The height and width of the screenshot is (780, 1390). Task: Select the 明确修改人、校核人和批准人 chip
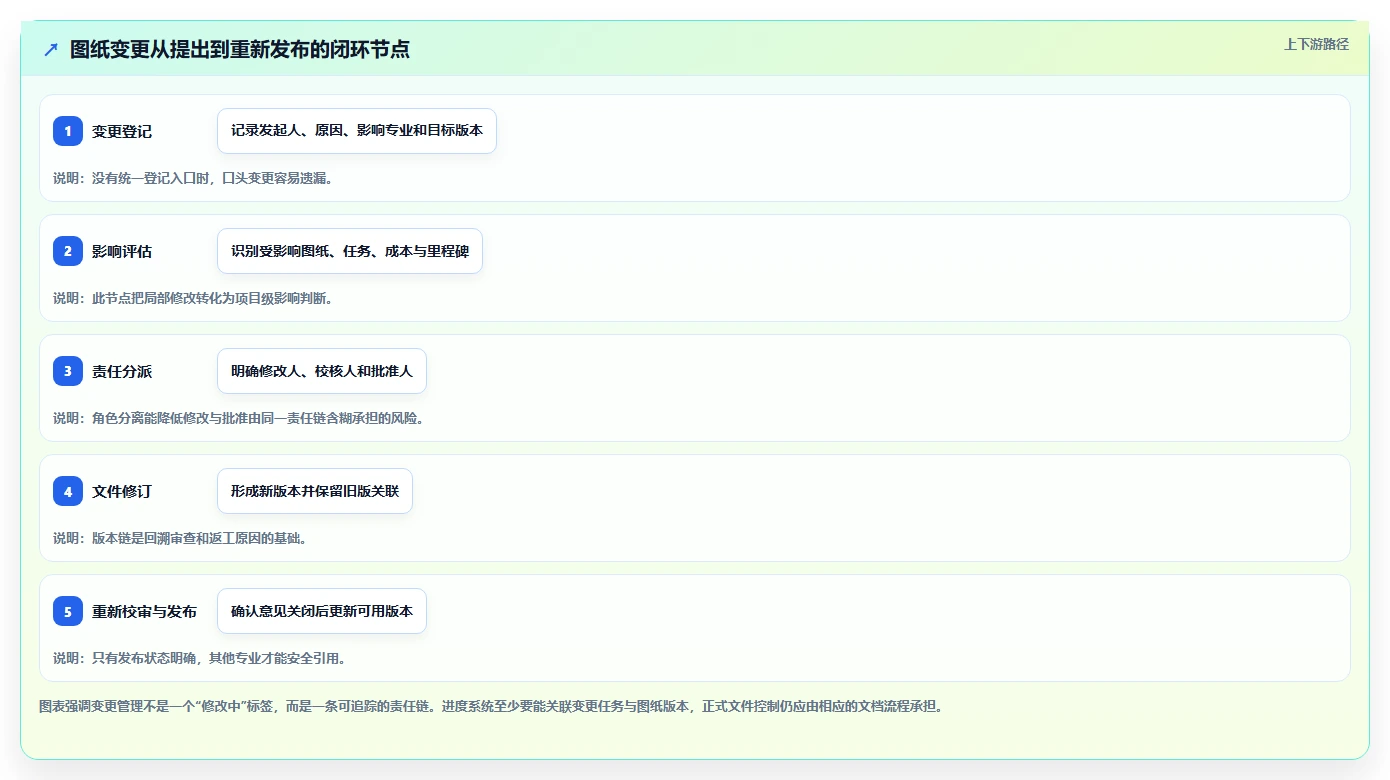(x=322, y=371)
